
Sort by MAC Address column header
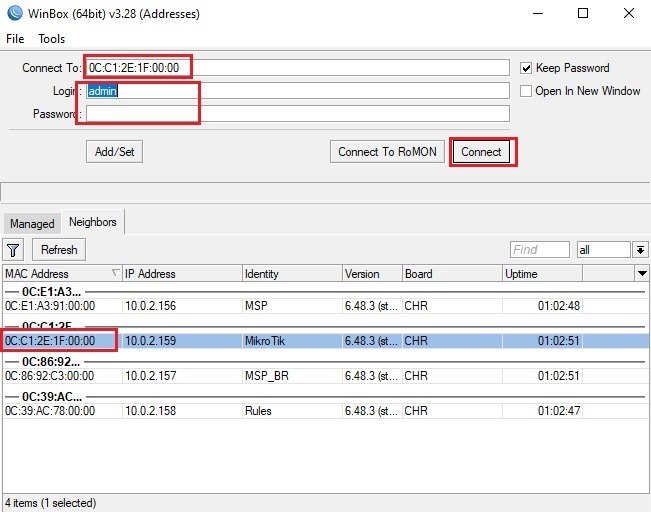(61, 274)
